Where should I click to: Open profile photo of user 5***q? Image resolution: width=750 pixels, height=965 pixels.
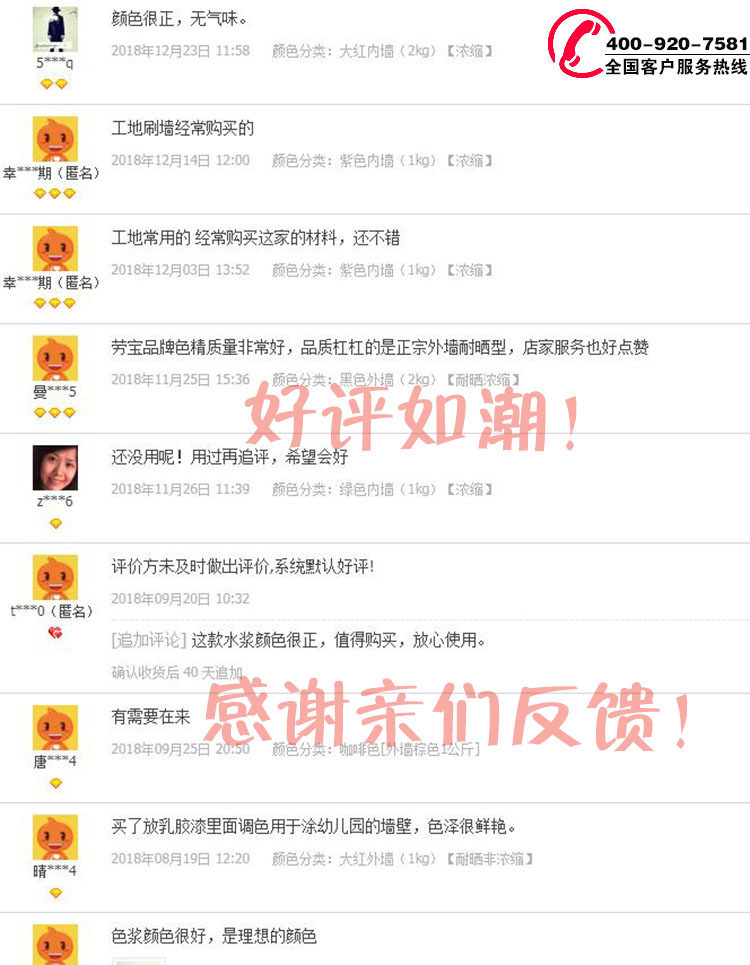point(55,29)
